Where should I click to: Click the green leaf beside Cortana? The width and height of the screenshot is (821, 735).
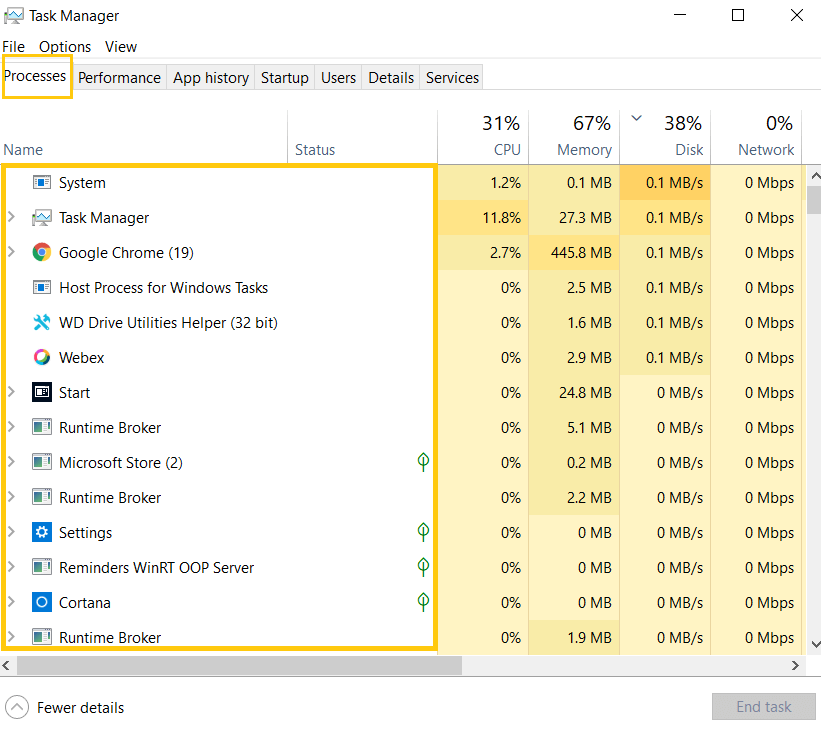pos(423,602)
